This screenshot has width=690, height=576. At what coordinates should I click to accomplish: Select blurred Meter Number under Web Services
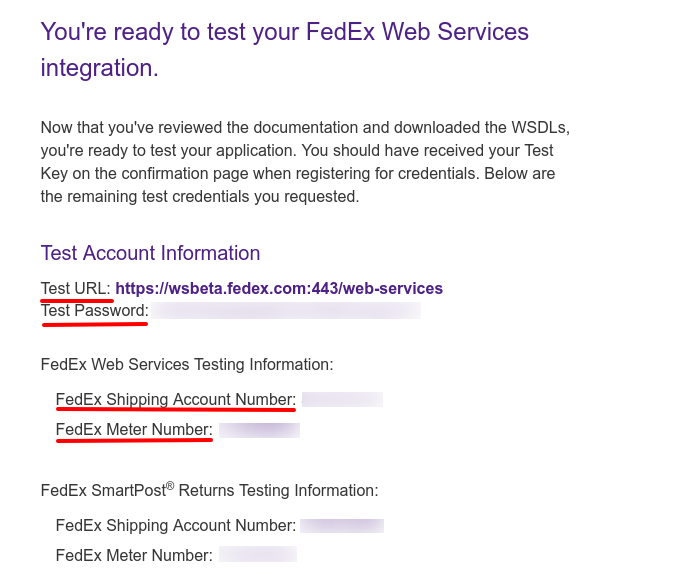coord(259,430)
